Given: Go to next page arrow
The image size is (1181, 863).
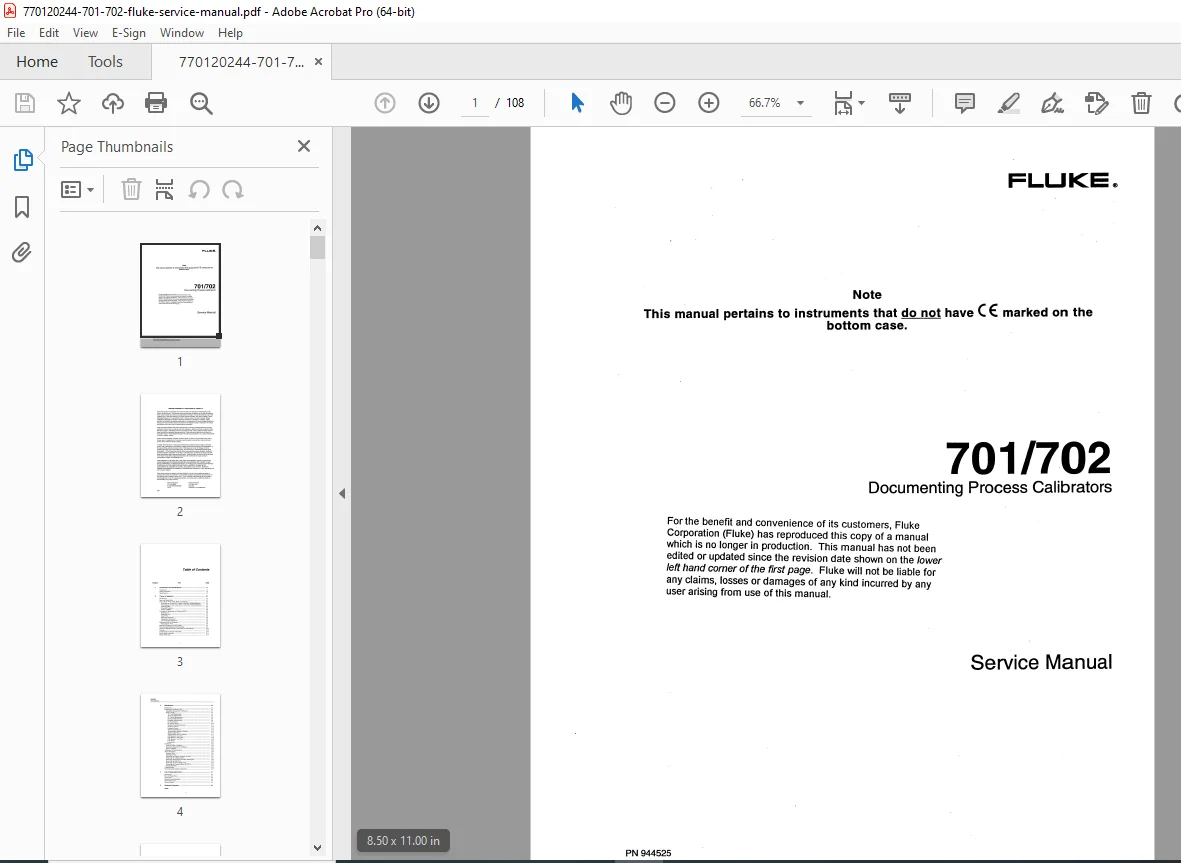Looking at the screenshot, I should 429,103.
